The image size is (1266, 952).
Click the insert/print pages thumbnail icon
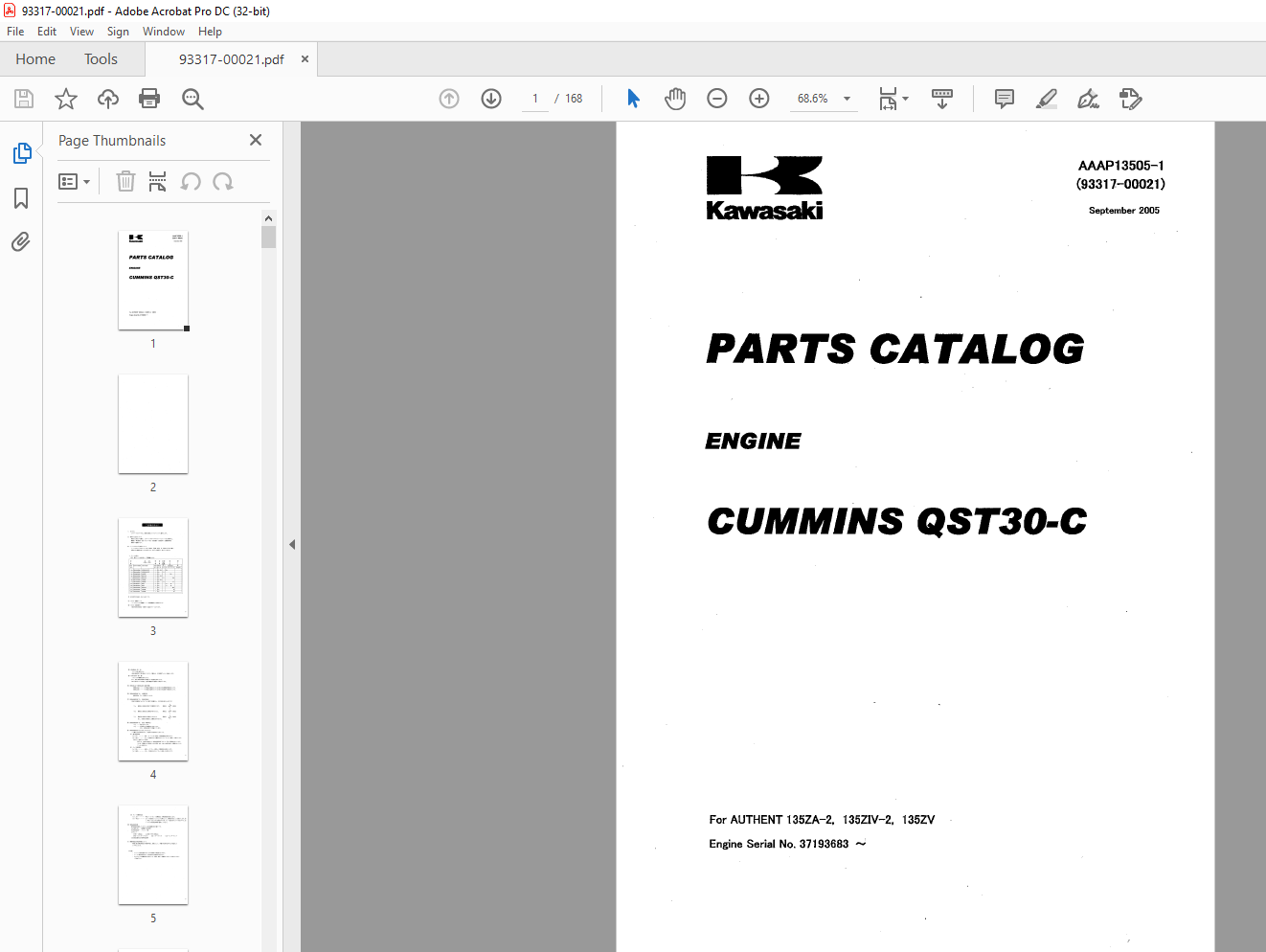click(x=158, y=181)
